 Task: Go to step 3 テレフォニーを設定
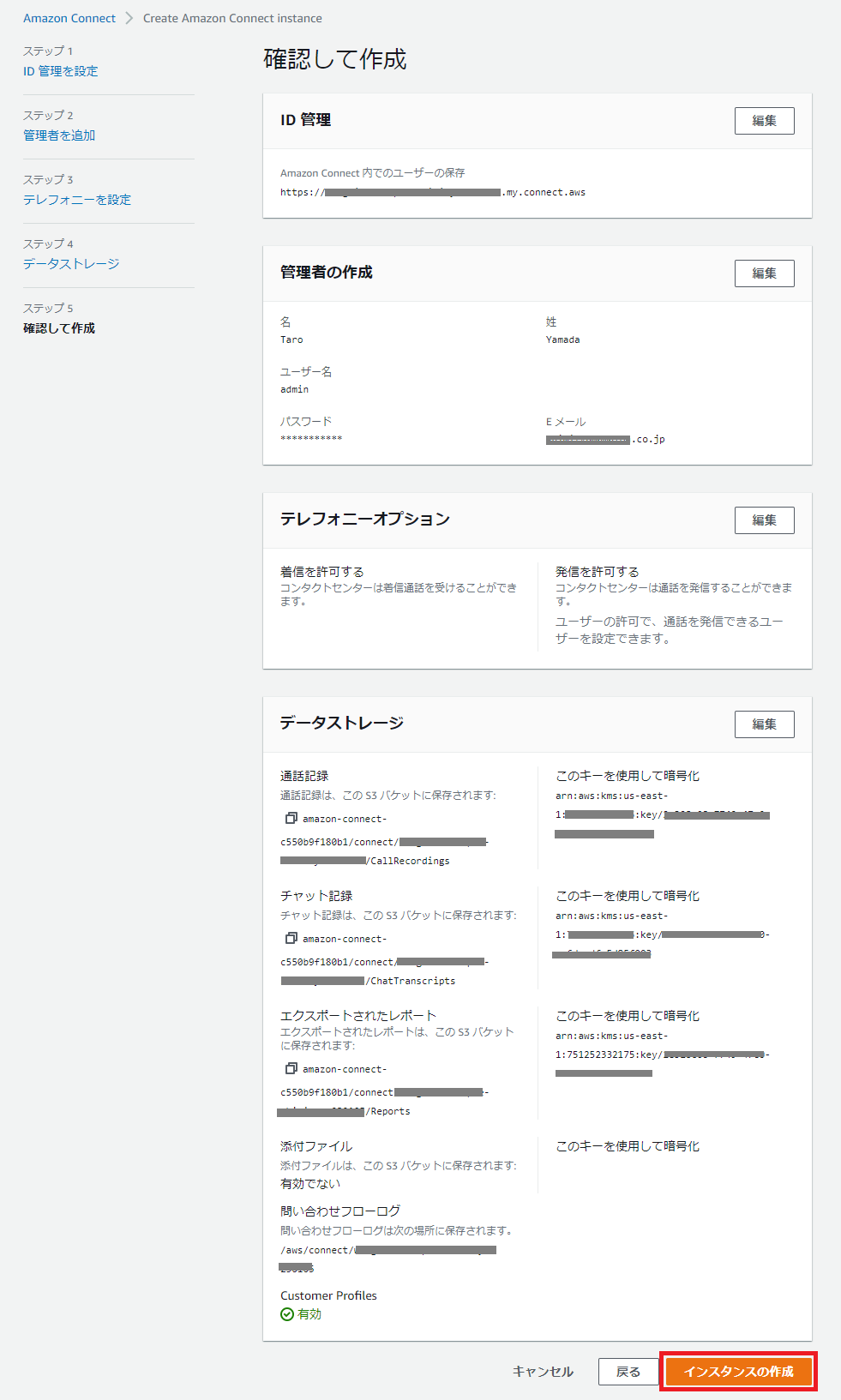pyautogui.click(x=77, y=200)
